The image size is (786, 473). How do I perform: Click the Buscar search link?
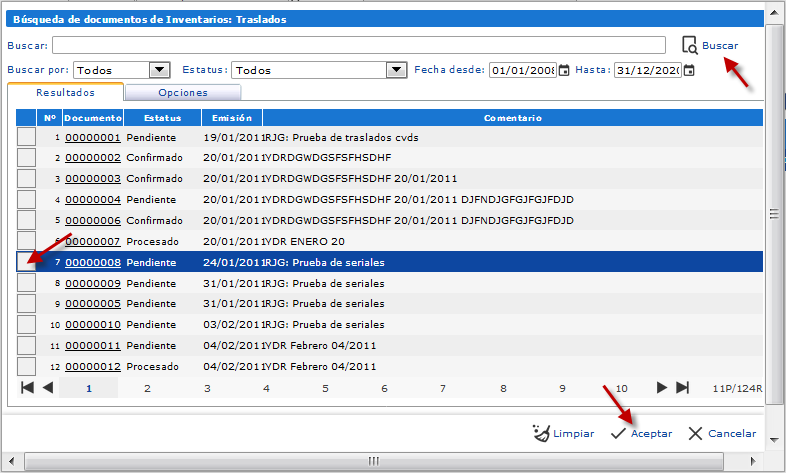click(720, 46)
